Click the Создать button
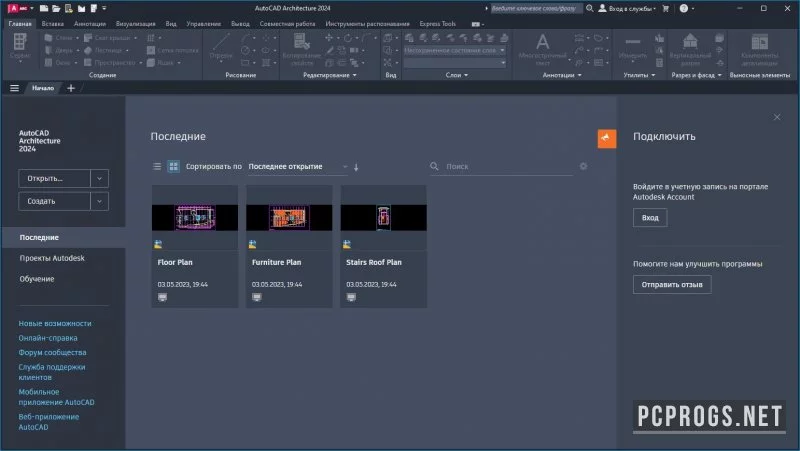The image size is (800, 451). (54, 202)
